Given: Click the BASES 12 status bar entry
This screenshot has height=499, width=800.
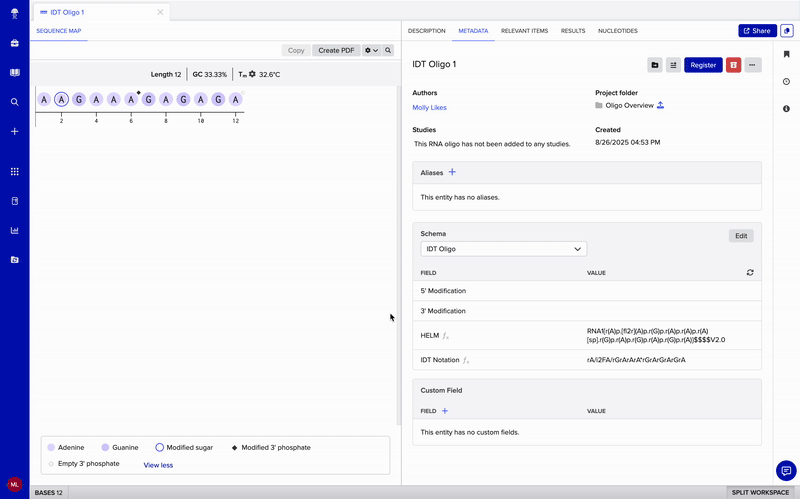Looking at the screenshot, I should click(48, 492).
